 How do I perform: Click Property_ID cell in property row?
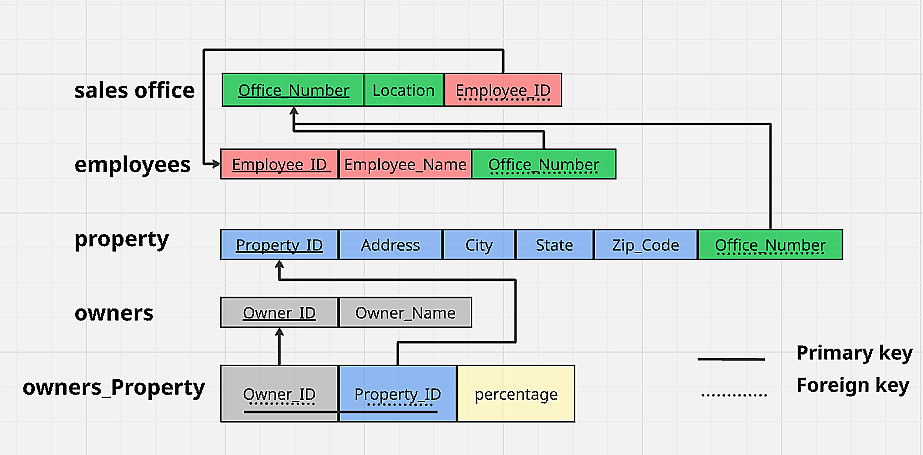tap(280, 244)
